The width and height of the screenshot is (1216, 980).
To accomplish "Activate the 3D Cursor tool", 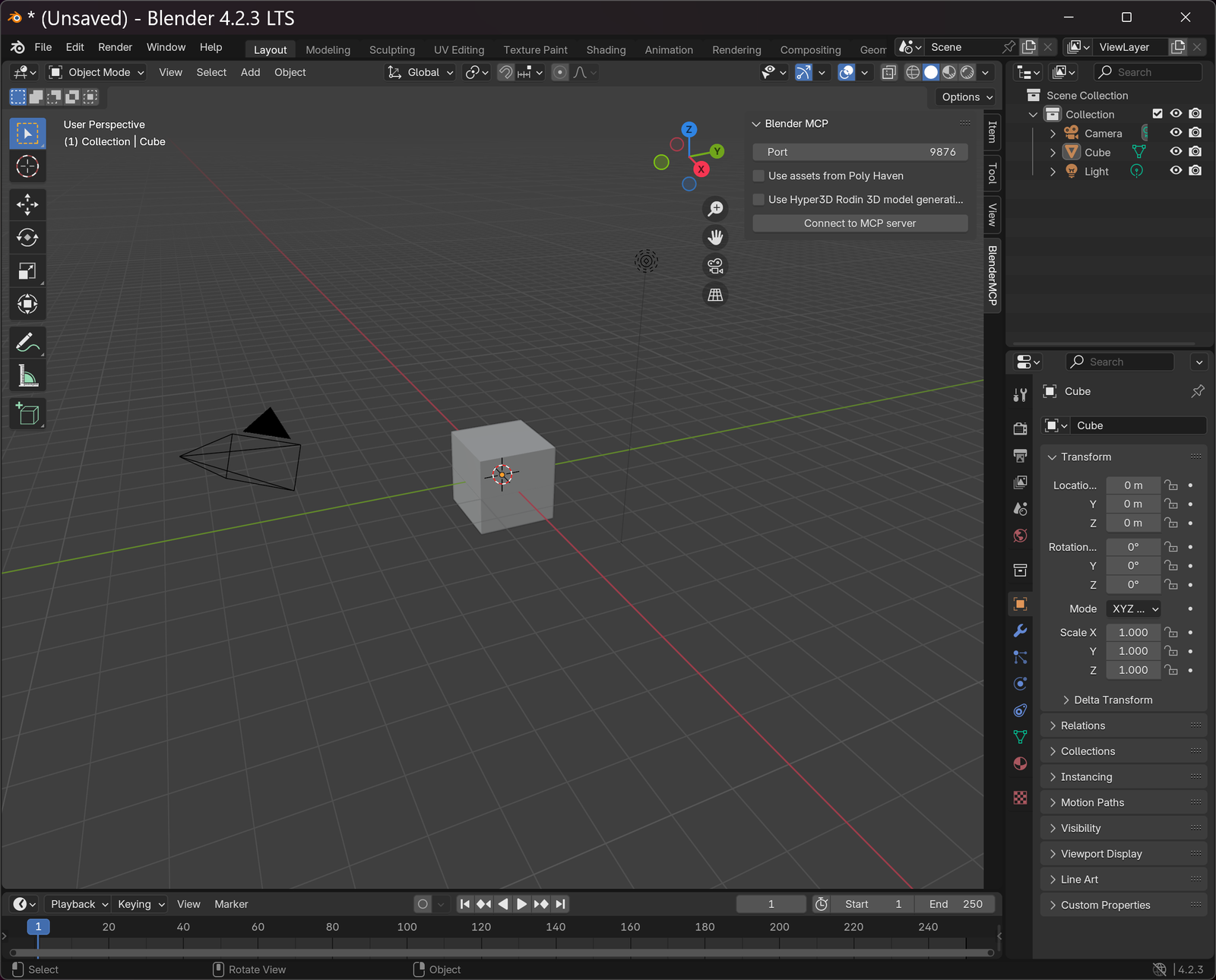I will point(27,166).
